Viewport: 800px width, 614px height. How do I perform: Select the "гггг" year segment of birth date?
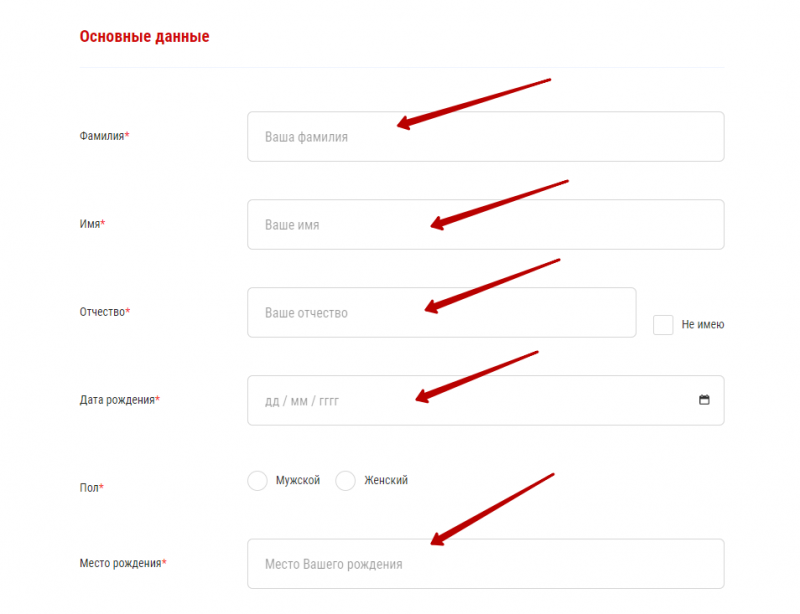[330, 401]
